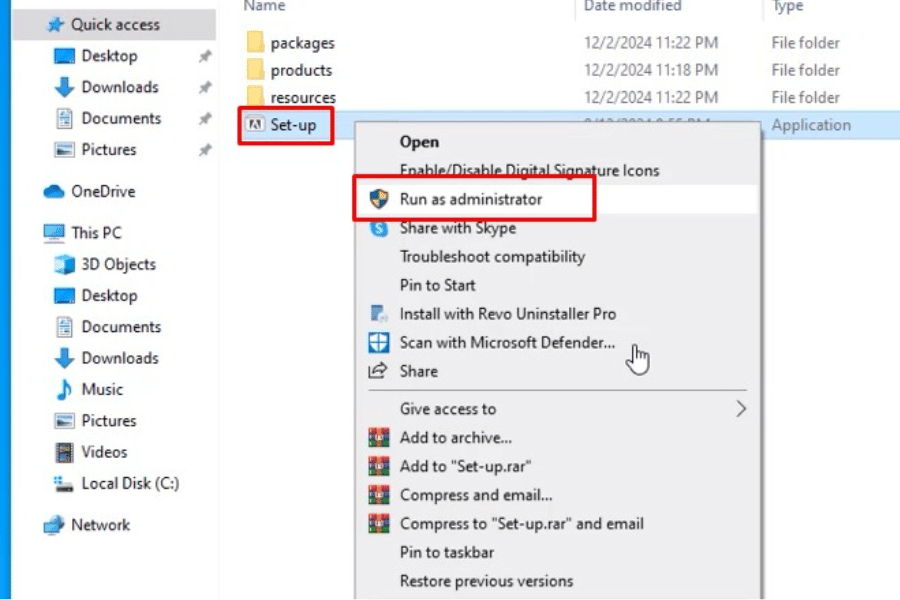Open Local Disk (C:) in sidebar
Screen dimensions: 900x600
pos(130,483)
